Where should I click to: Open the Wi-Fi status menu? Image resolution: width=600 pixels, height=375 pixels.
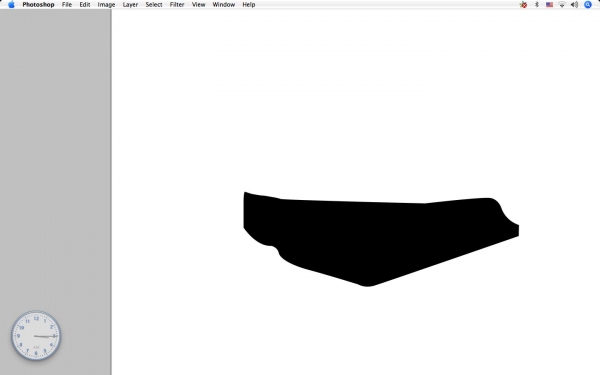click(562, 5)
